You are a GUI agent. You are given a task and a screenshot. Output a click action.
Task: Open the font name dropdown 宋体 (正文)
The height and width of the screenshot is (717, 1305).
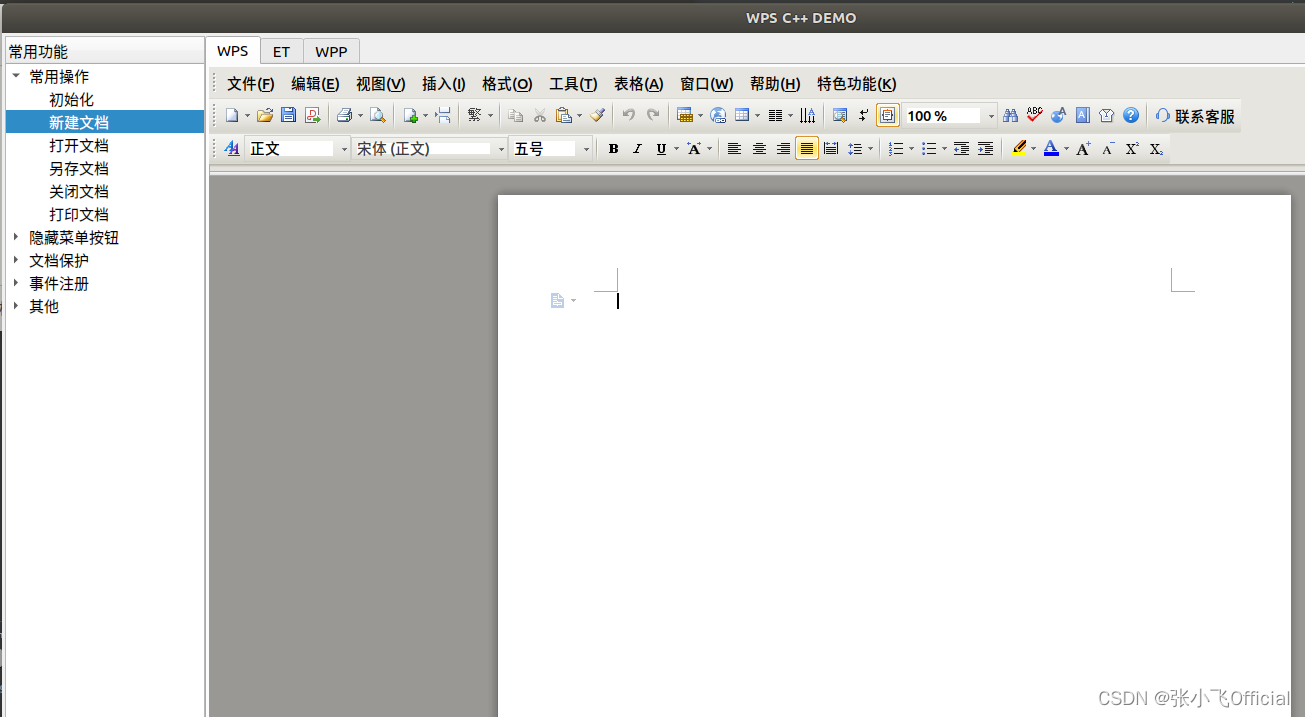pos(430,148)
